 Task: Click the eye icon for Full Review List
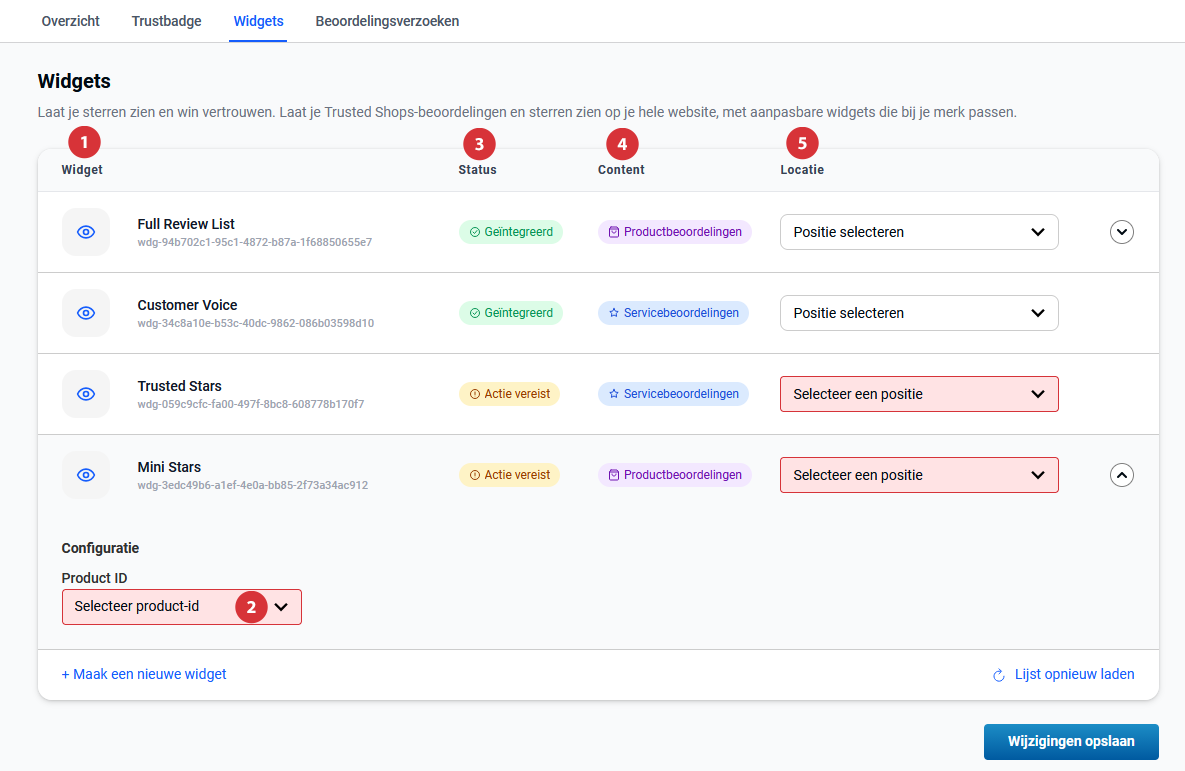pos(86,232)
